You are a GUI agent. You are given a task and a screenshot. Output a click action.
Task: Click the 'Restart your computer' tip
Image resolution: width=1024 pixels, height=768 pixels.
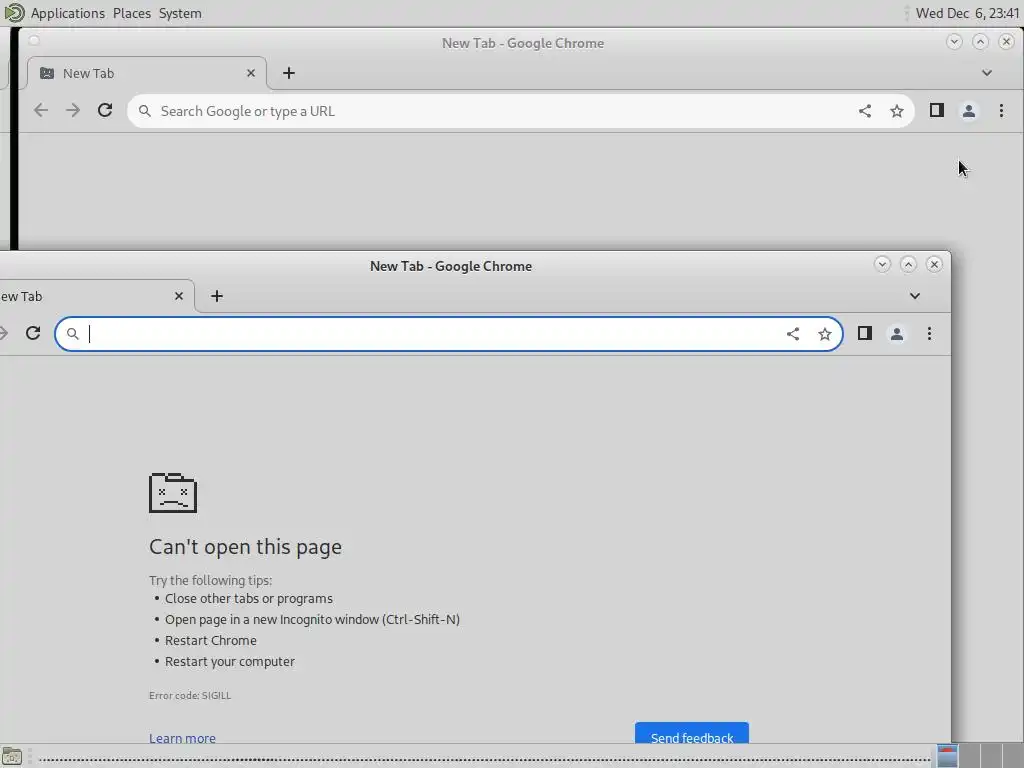coord(230,662)
